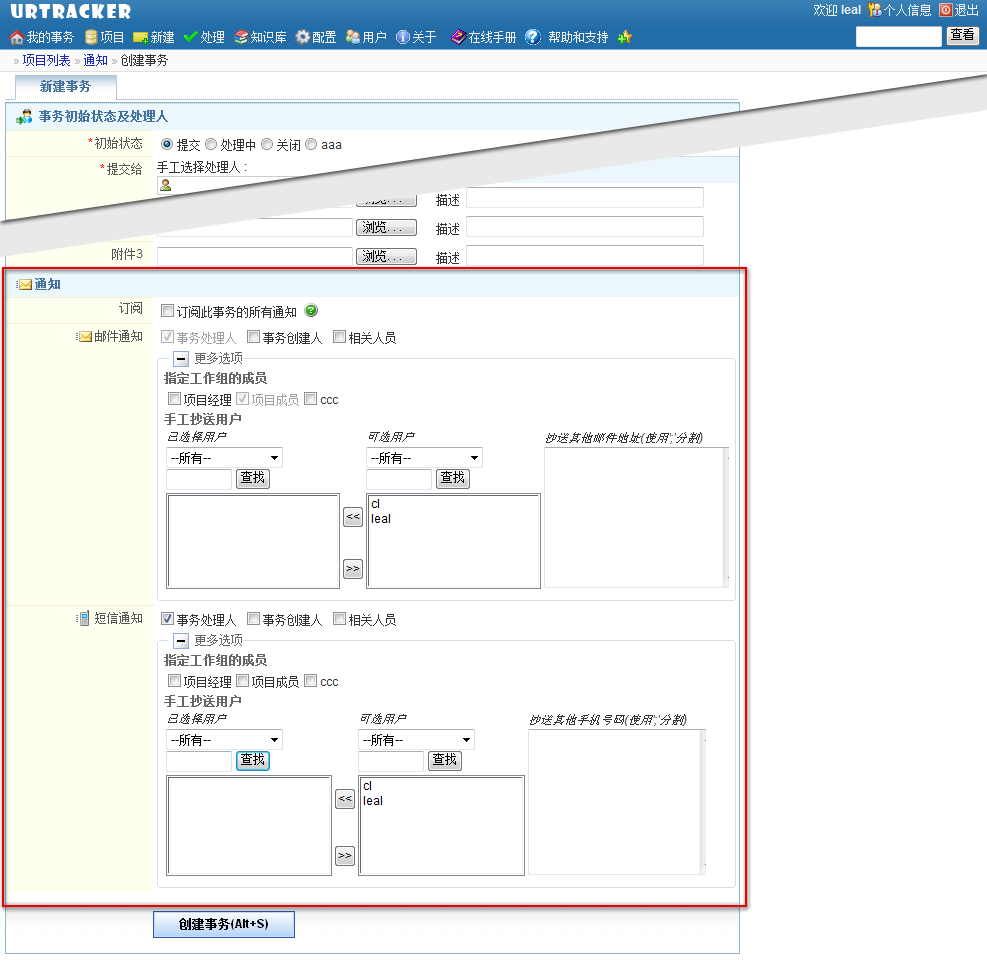Open the 我的事务 menu
The width and height of the screenshot is (987, 965).
tap(50, 38)
